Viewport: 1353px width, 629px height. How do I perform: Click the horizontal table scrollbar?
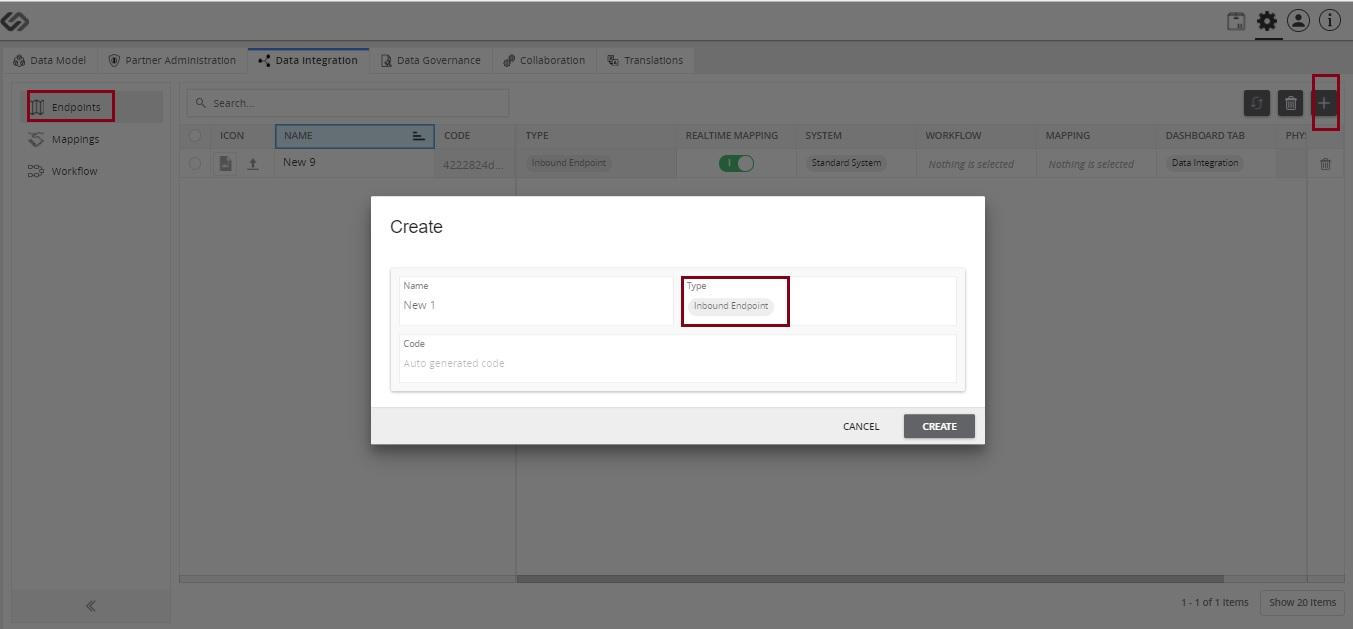870,579
